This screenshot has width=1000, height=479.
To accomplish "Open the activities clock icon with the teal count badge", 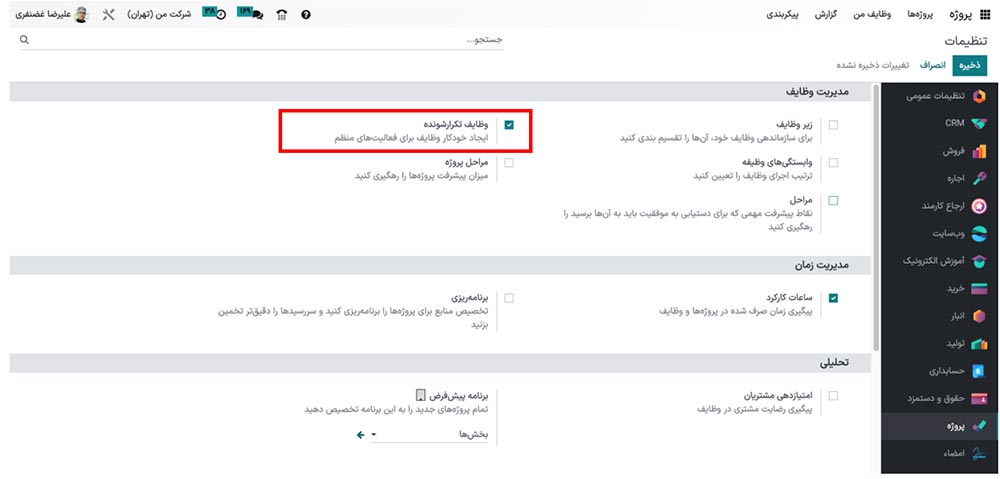I will coord(215,13).
